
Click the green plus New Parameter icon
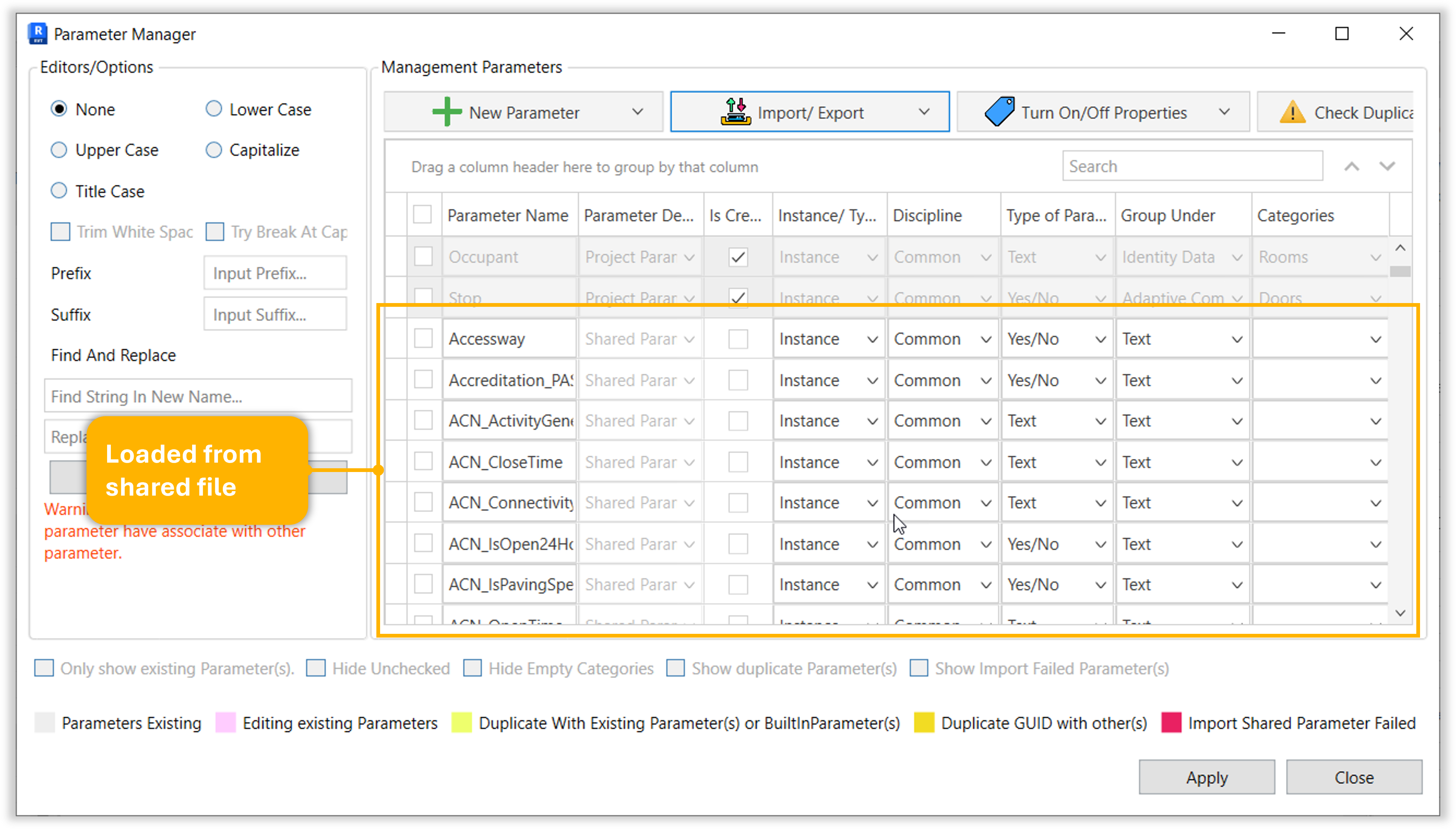click(x=447, y=112)
